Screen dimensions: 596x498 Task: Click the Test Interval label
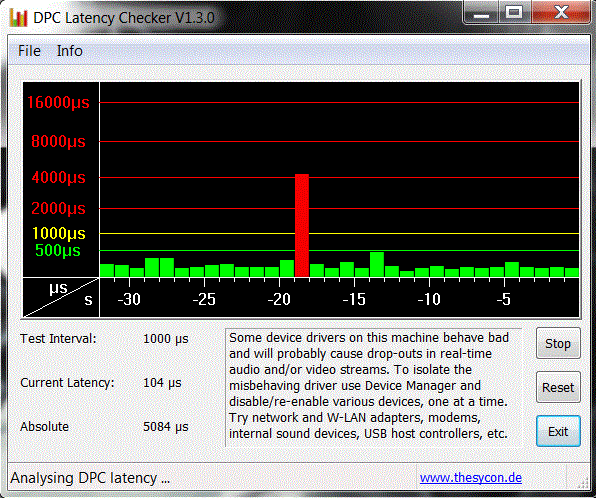pos(58,338)
